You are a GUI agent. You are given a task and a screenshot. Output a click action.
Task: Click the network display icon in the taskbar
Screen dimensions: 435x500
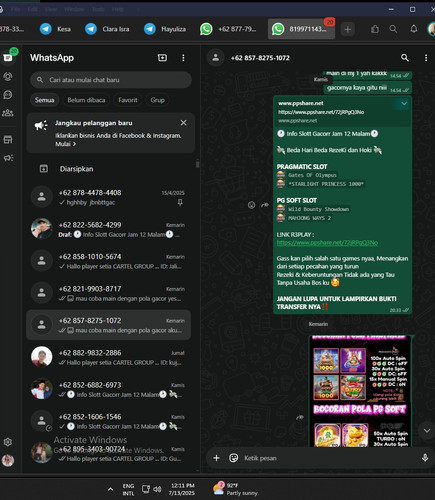(146, 489)
